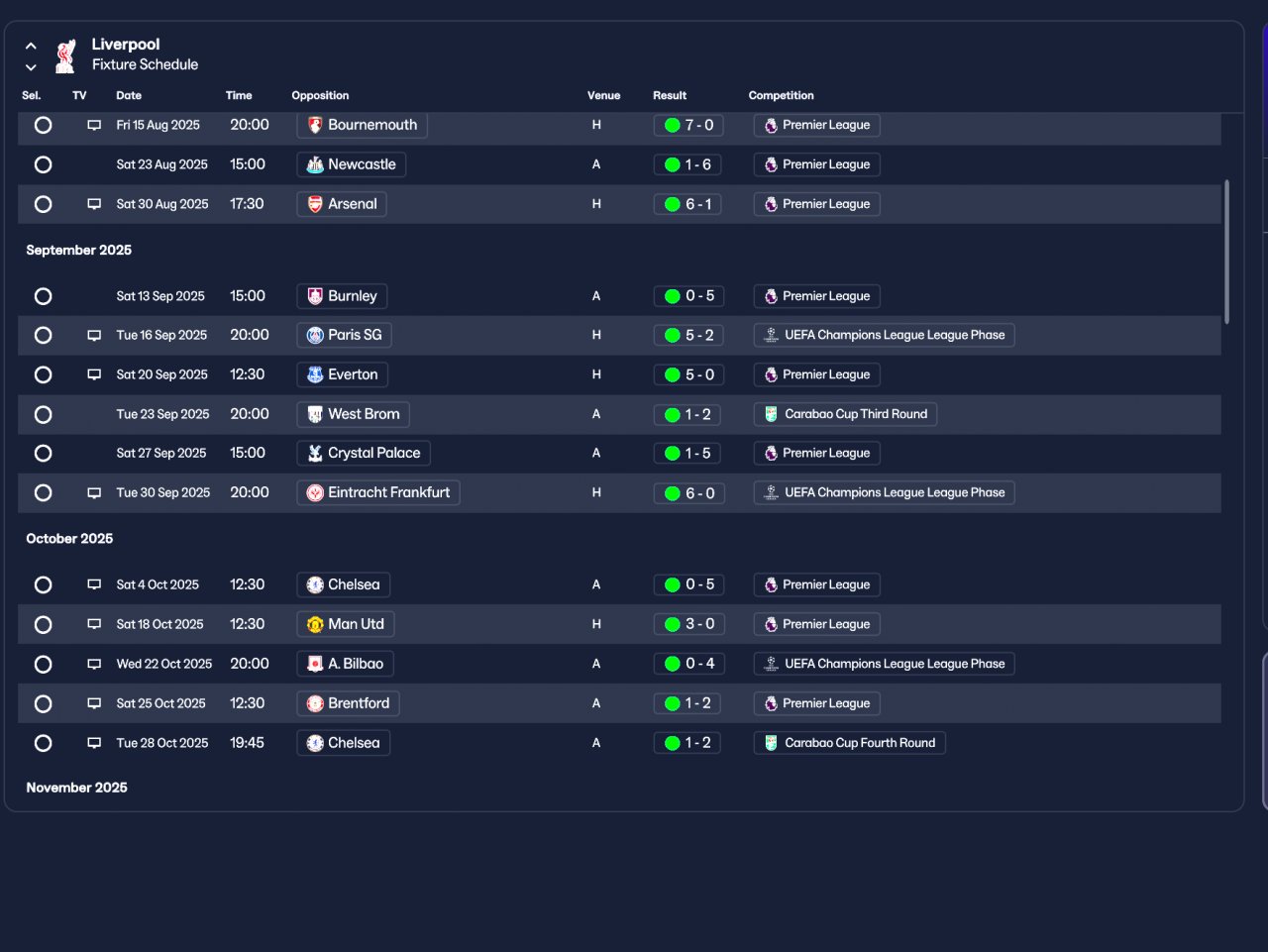
Task: Click the October 2025 month heading
Action: [69, 539]
